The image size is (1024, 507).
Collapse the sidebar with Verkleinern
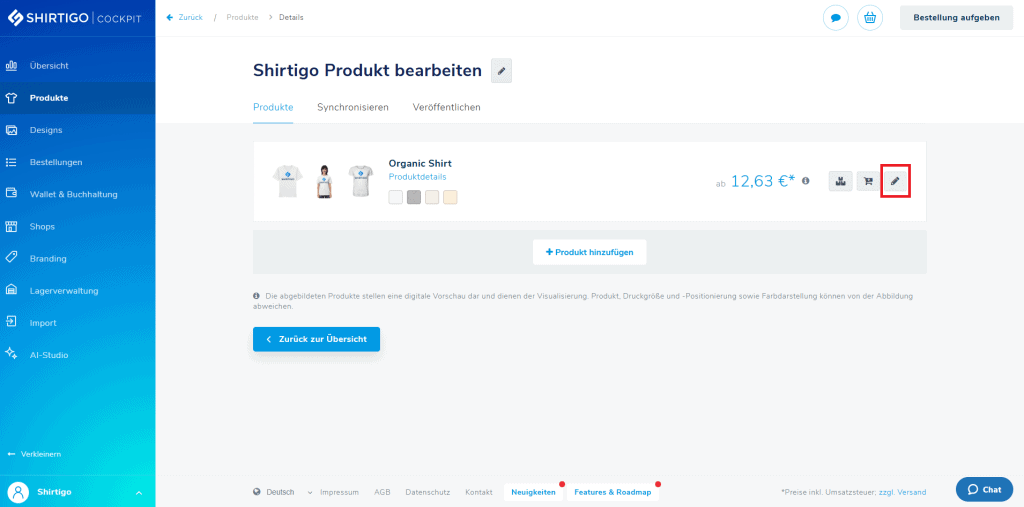click(x=35, y=454)
